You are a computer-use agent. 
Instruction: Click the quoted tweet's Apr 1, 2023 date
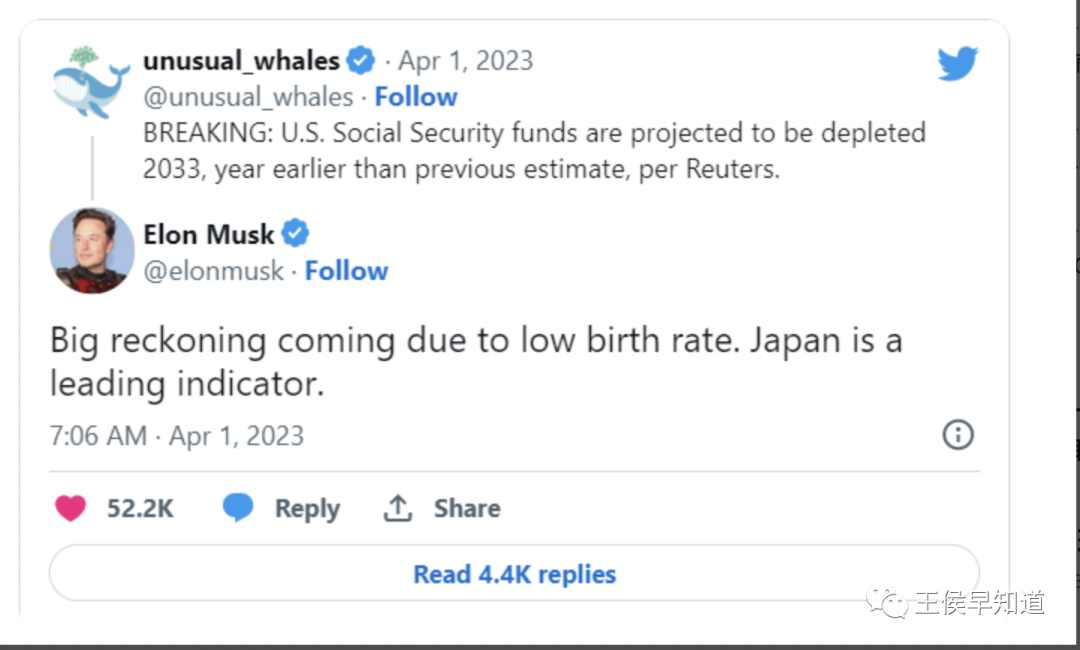point(465,61)
